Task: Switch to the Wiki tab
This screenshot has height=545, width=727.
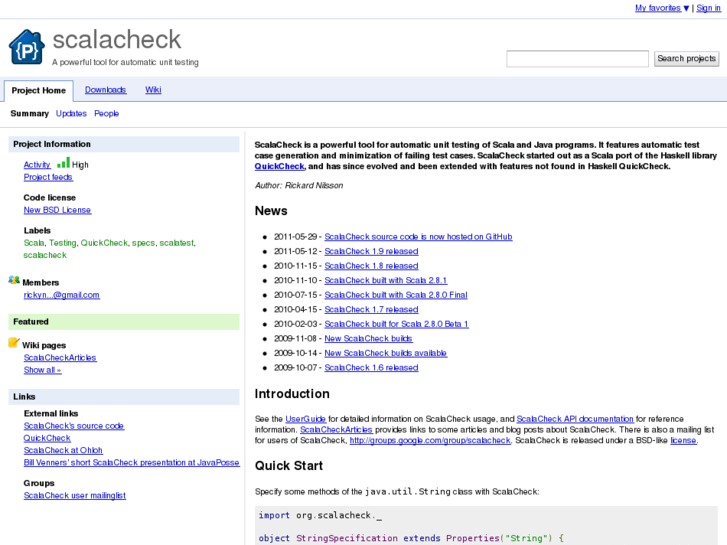Action: pos(153,90)
